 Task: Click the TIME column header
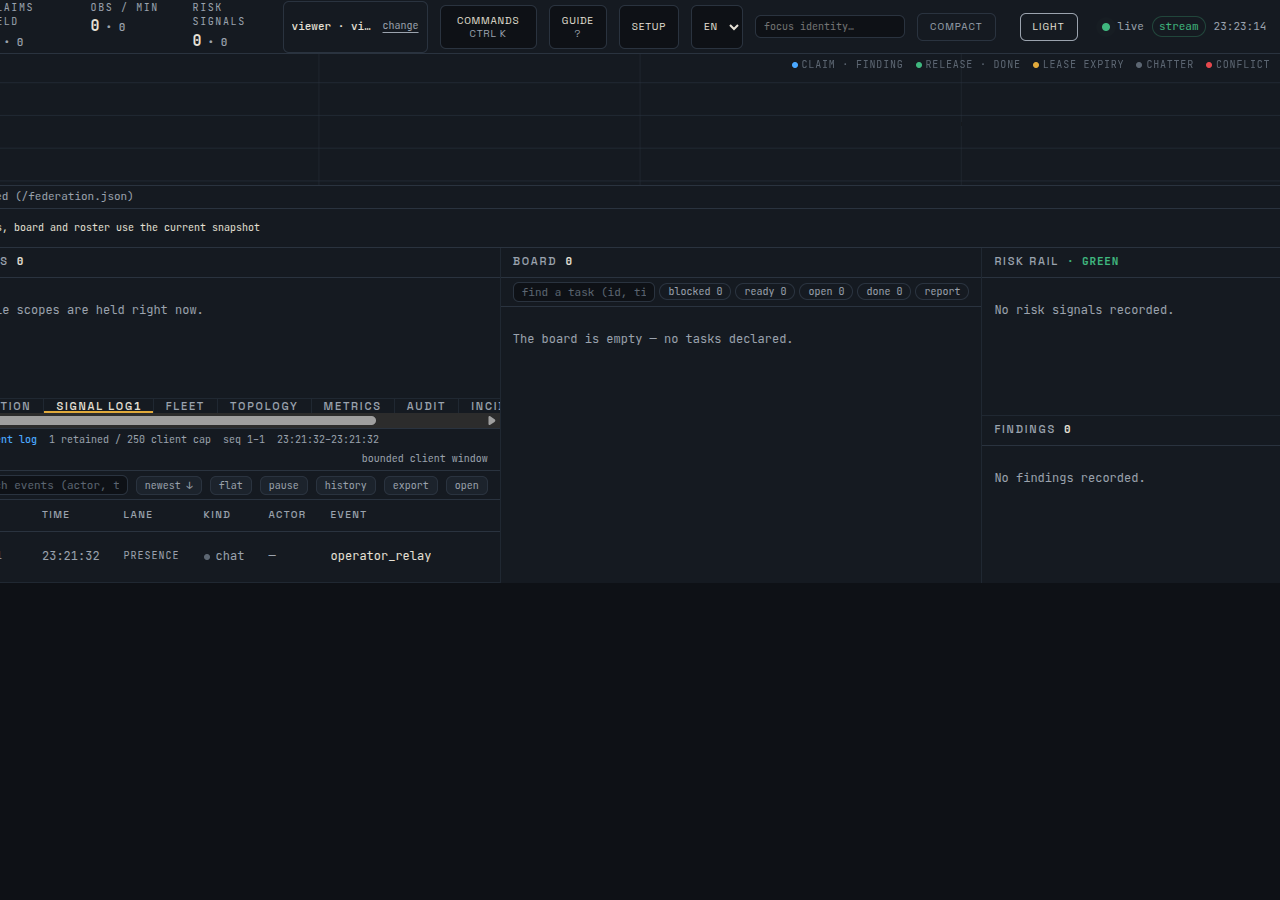pos(56,515)
